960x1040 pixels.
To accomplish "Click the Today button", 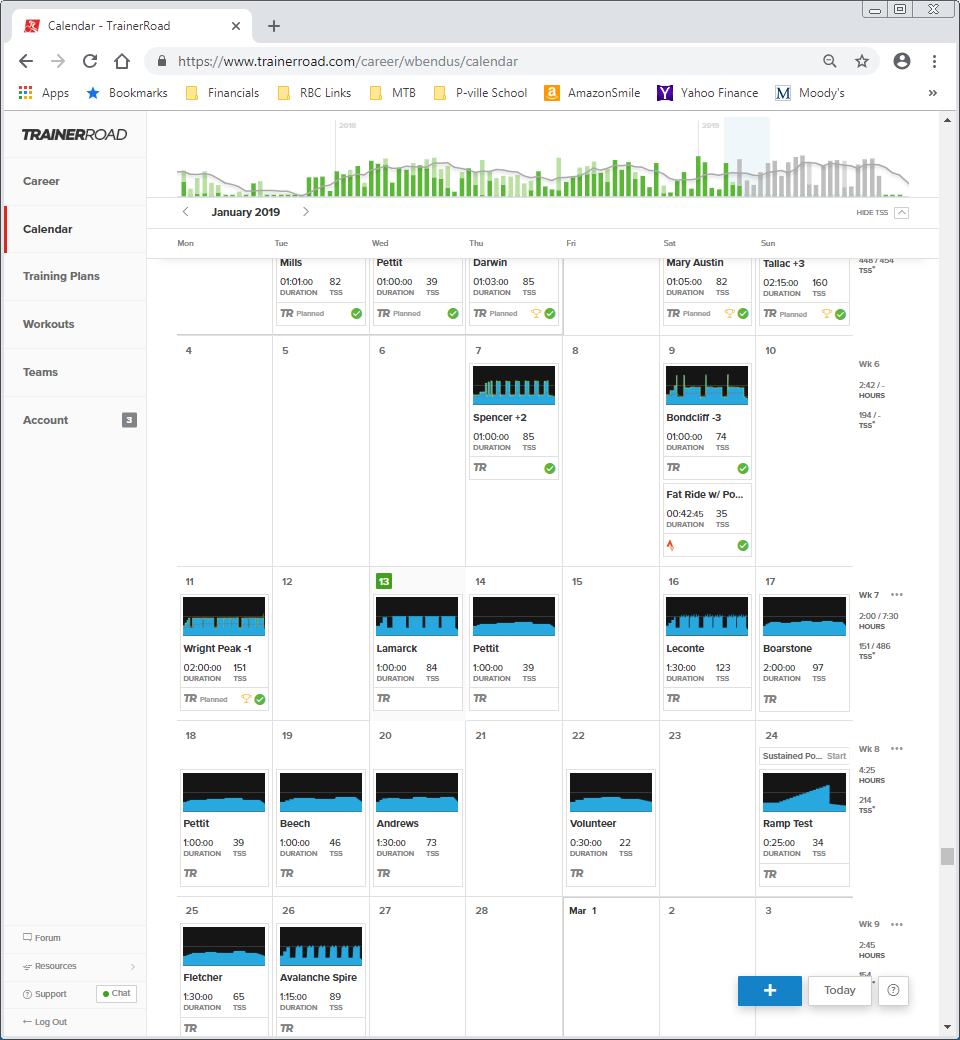I will pos(839,990).
